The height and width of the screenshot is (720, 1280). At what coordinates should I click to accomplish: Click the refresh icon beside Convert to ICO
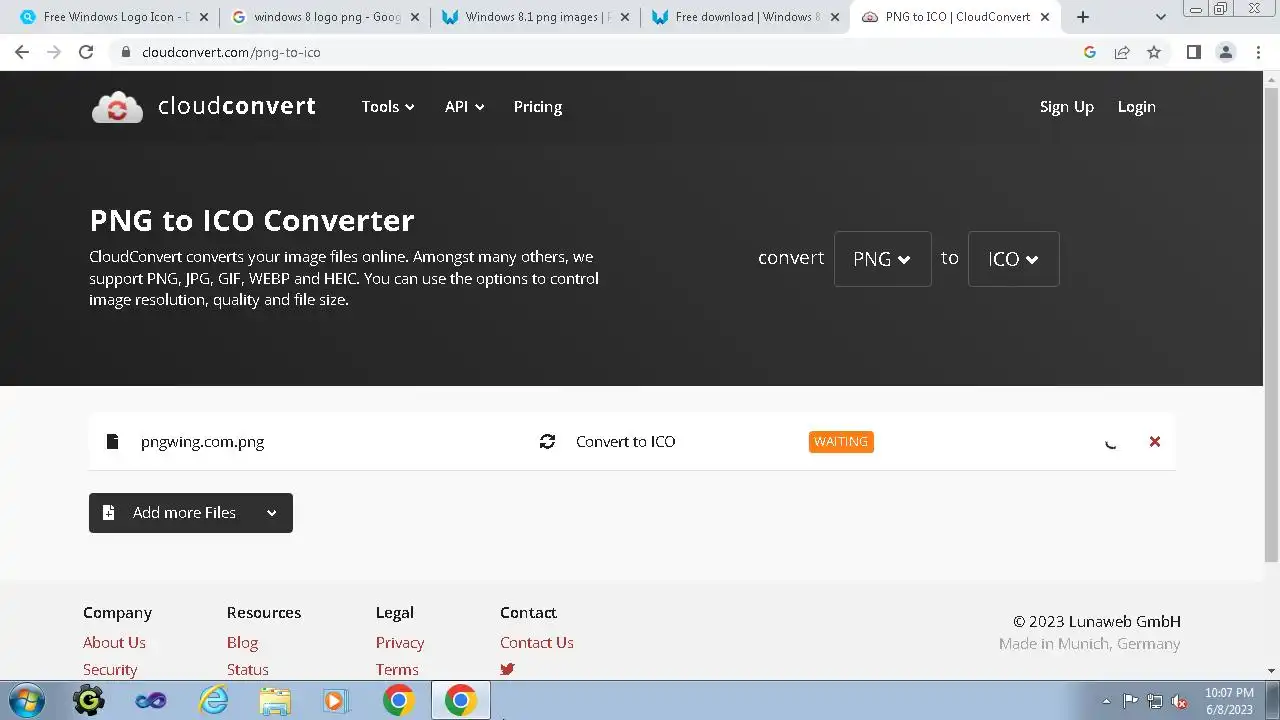[547, 441]
